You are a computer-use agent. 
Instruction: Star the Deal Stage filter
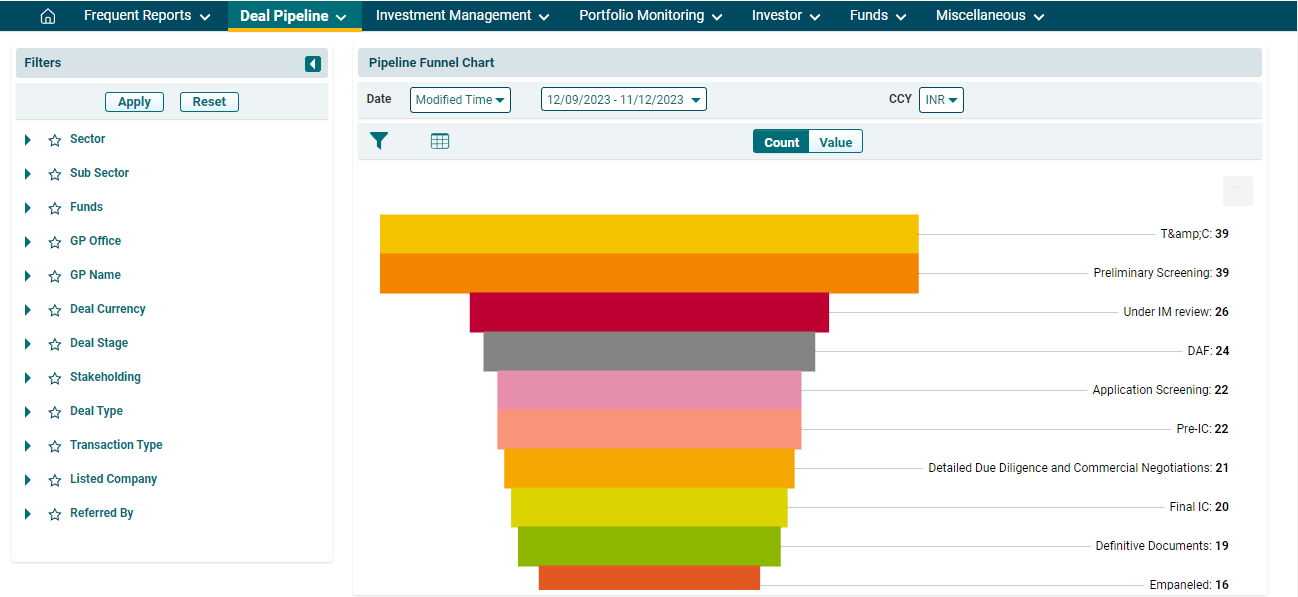click(x=55, y=344)
